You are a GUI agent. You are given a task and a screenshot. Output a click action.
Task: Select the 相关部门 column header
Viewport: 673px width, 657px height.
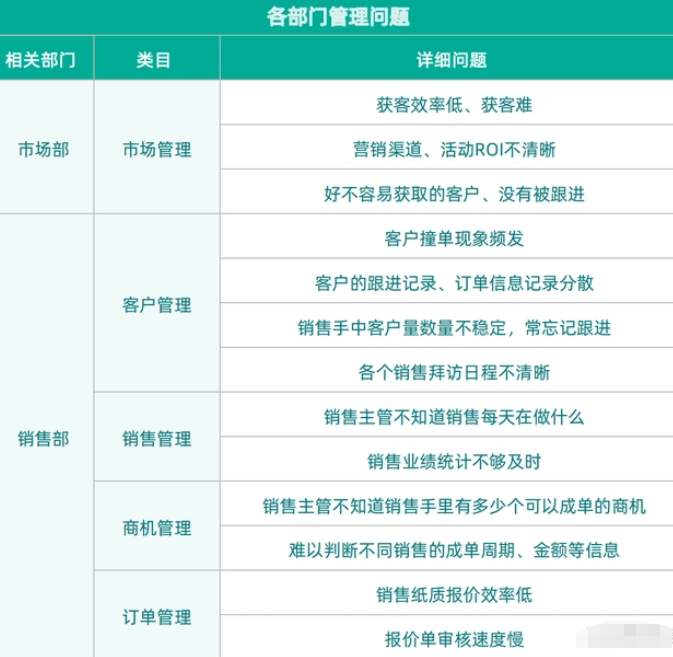click(46, 60)
